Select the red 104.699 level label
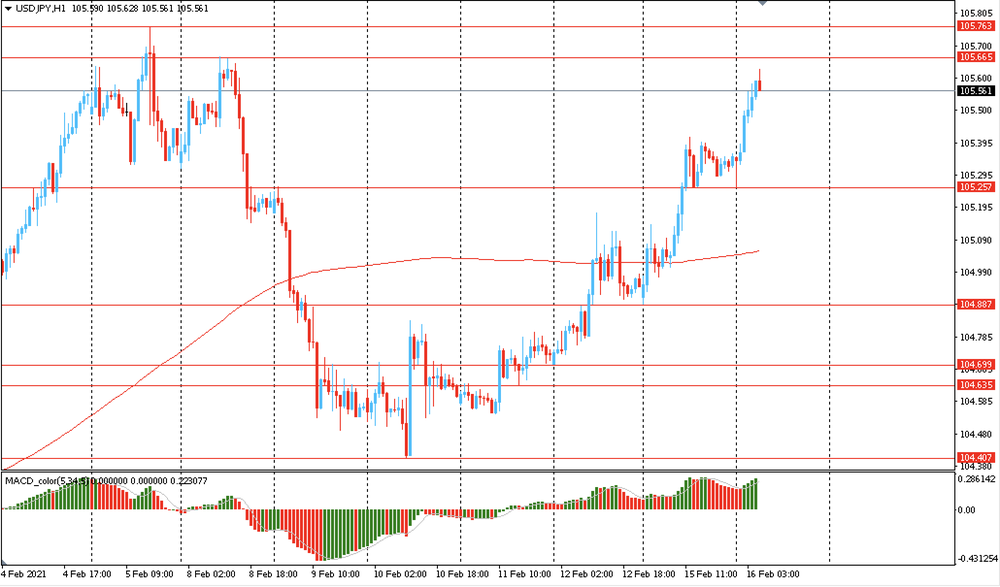The height and width of the screenshot is (587, 1000). coord(976,364)
